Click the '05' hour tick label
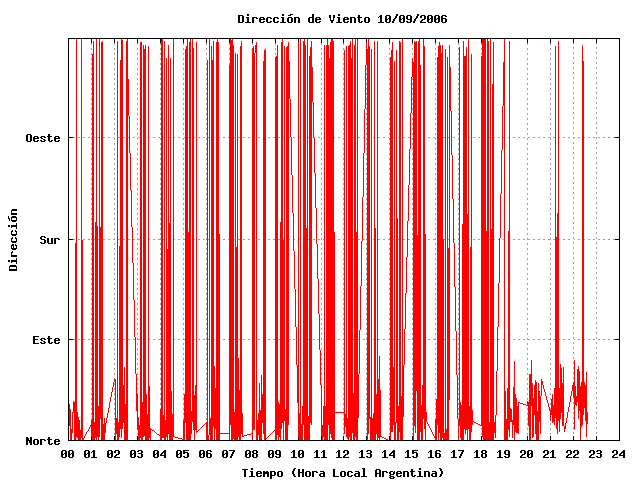The image size is (640, 480). click(x=182, y=454)
